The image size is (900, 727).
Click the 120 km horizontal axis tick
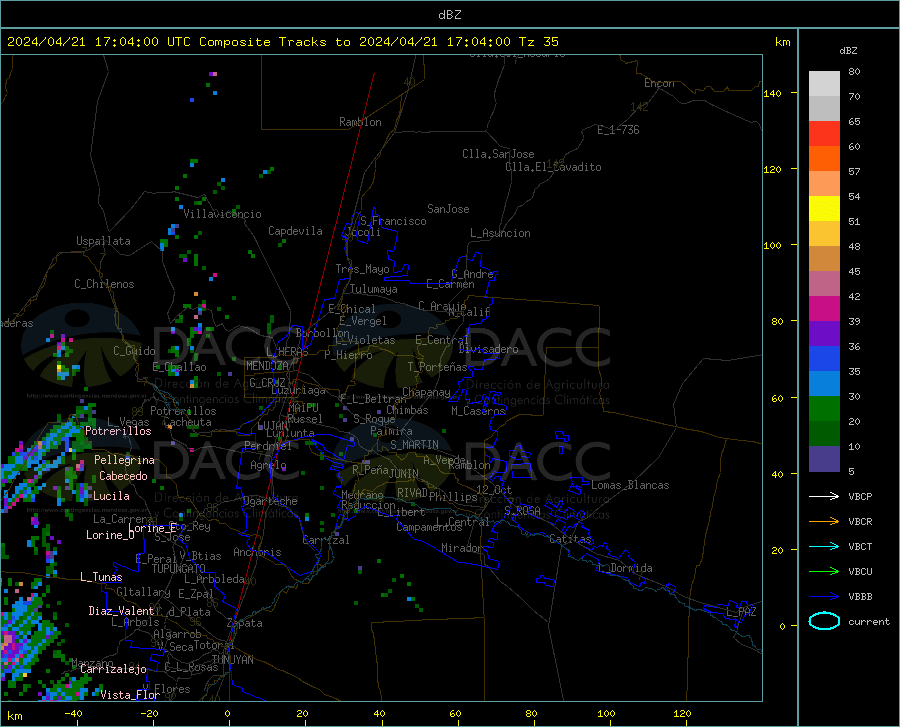[682, 714]
